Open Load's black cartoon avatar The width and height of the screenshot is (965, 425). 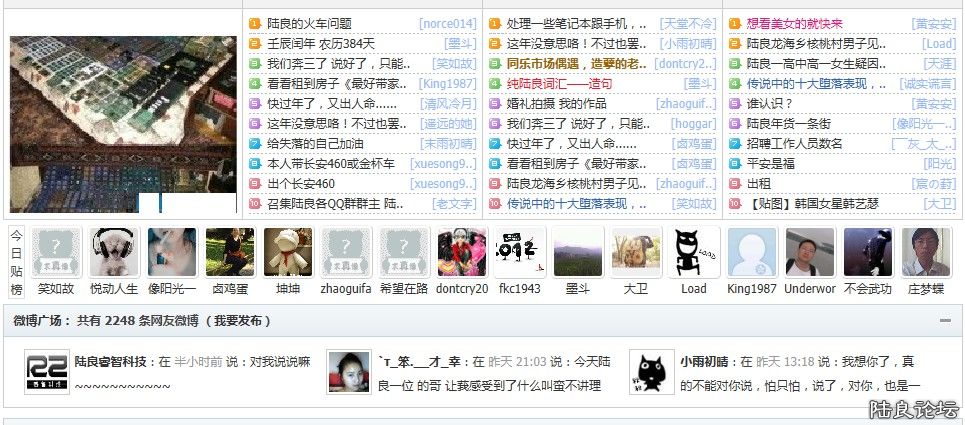694,252
